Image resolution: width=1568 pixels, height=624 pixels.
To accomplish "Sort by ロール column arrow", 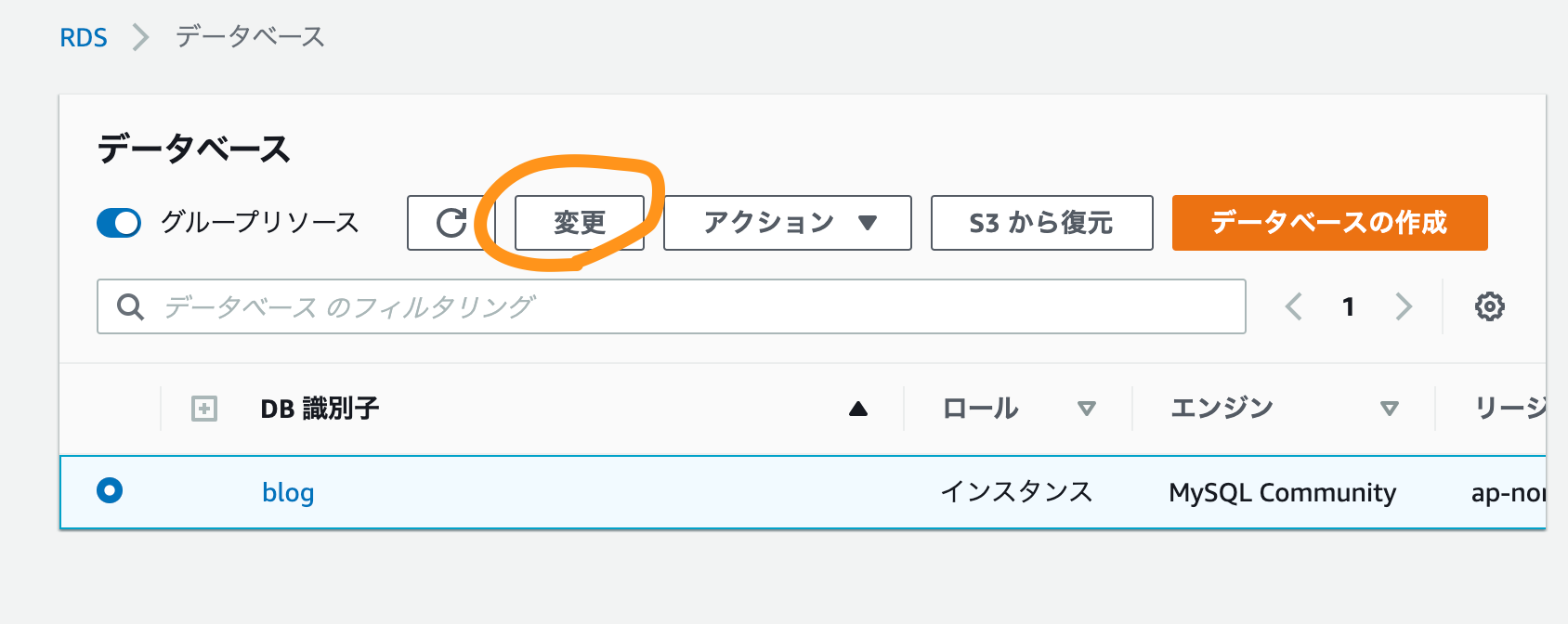I will coord(1087,409).
